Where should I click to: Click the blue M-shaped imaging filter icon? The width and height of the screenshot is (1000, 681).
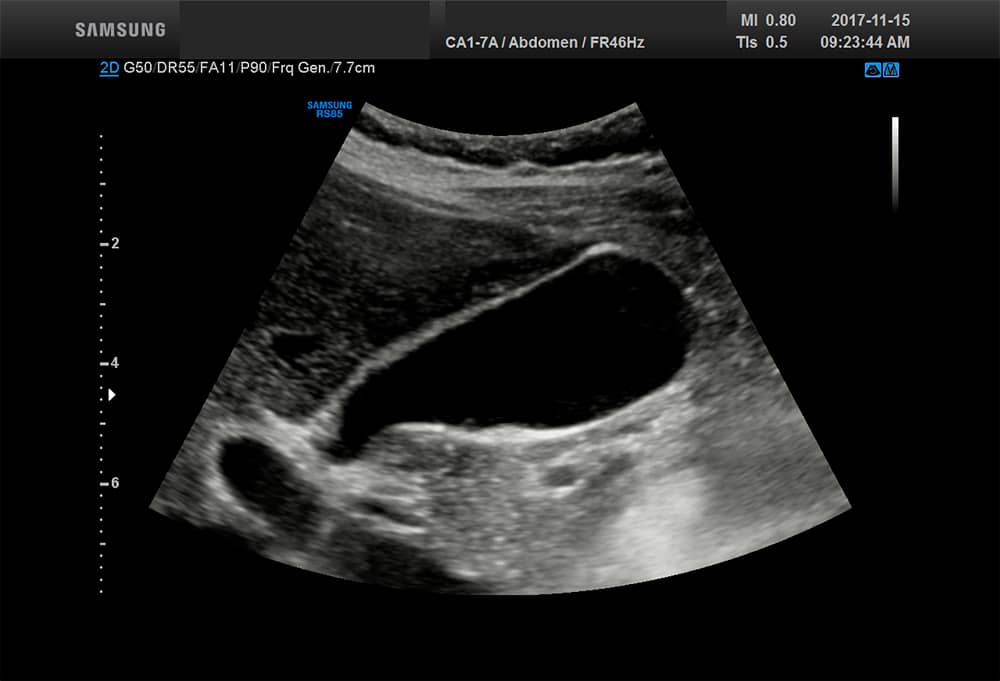890,70
